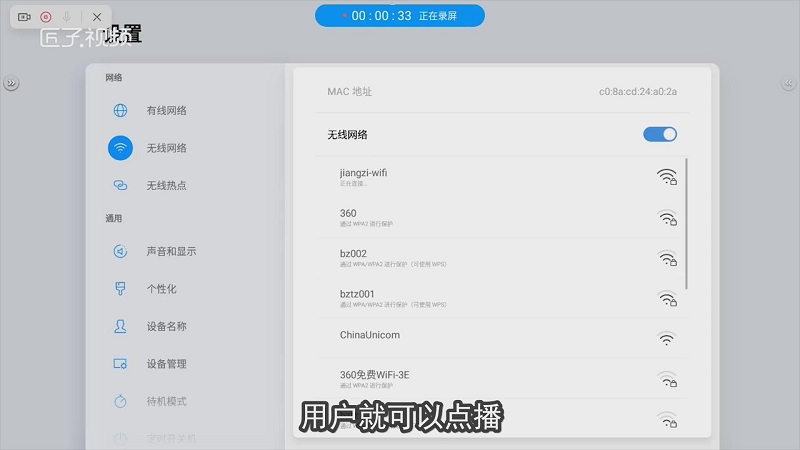Click the Wi-Fi list vertical scrollbar
The height and width of the screenshot is (450, 800).
pos(686,225)
